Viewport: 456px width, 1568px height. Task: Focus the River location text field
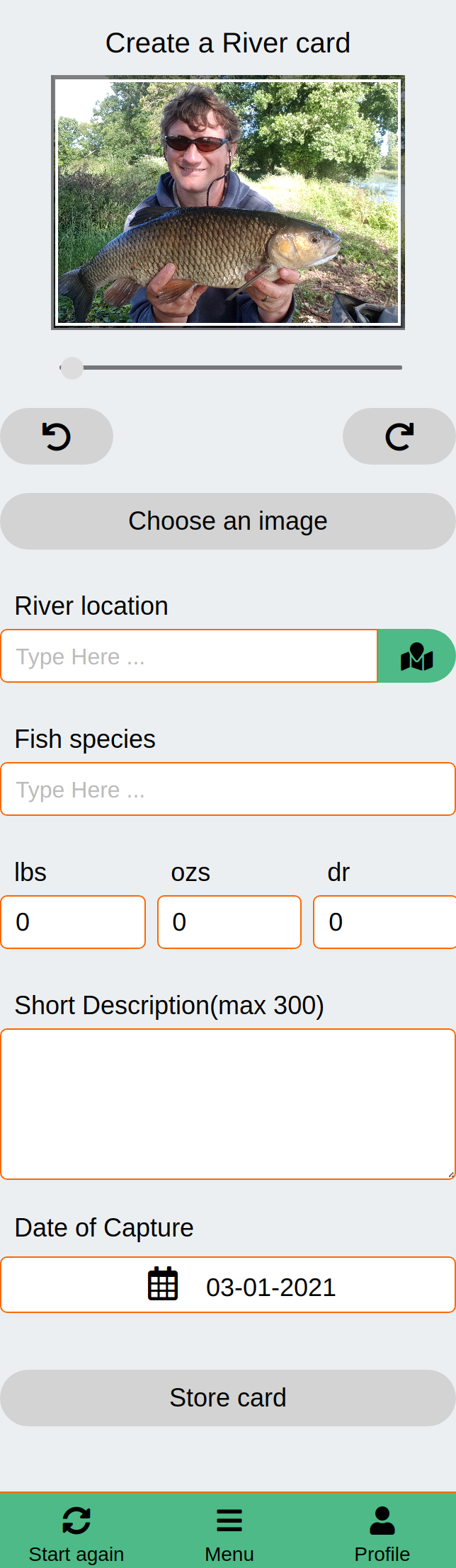coord(189,657)
